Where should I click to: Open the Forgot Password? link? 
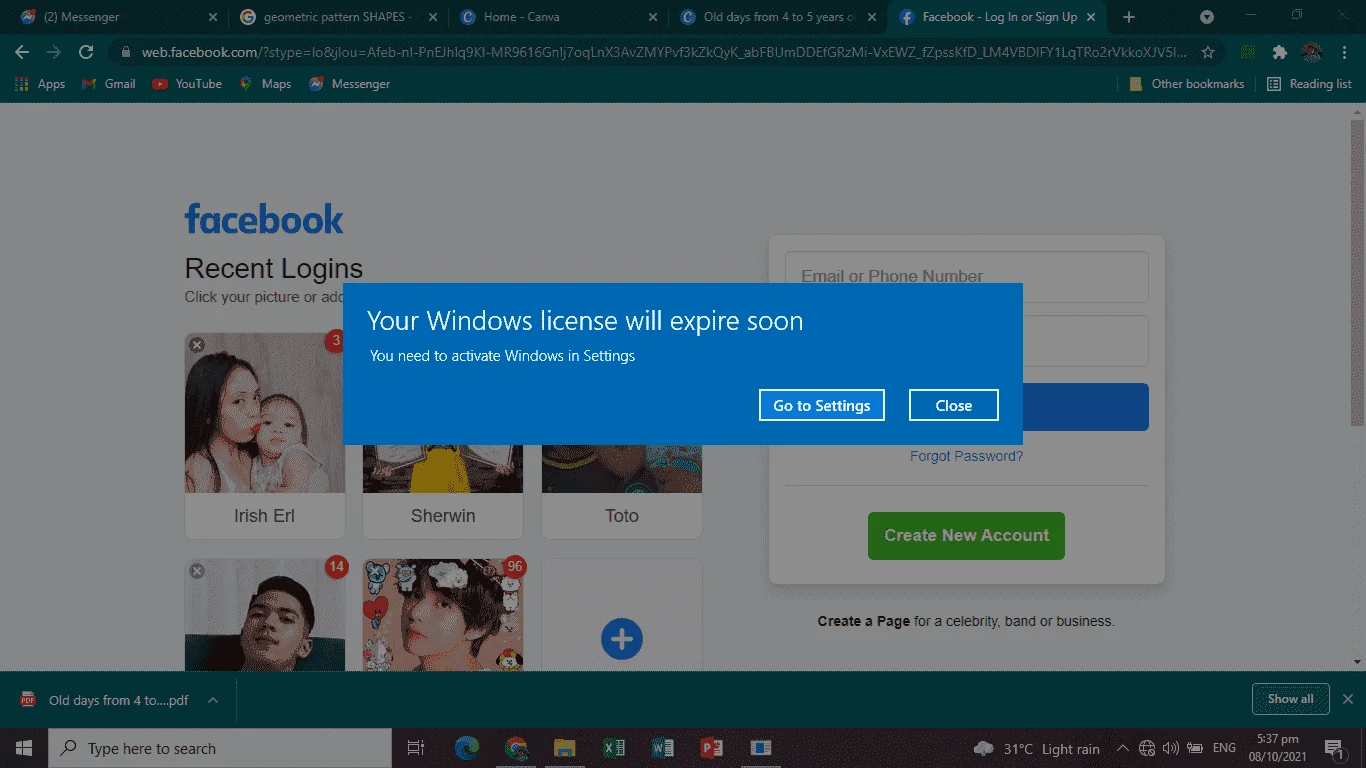tap(966, 456)
